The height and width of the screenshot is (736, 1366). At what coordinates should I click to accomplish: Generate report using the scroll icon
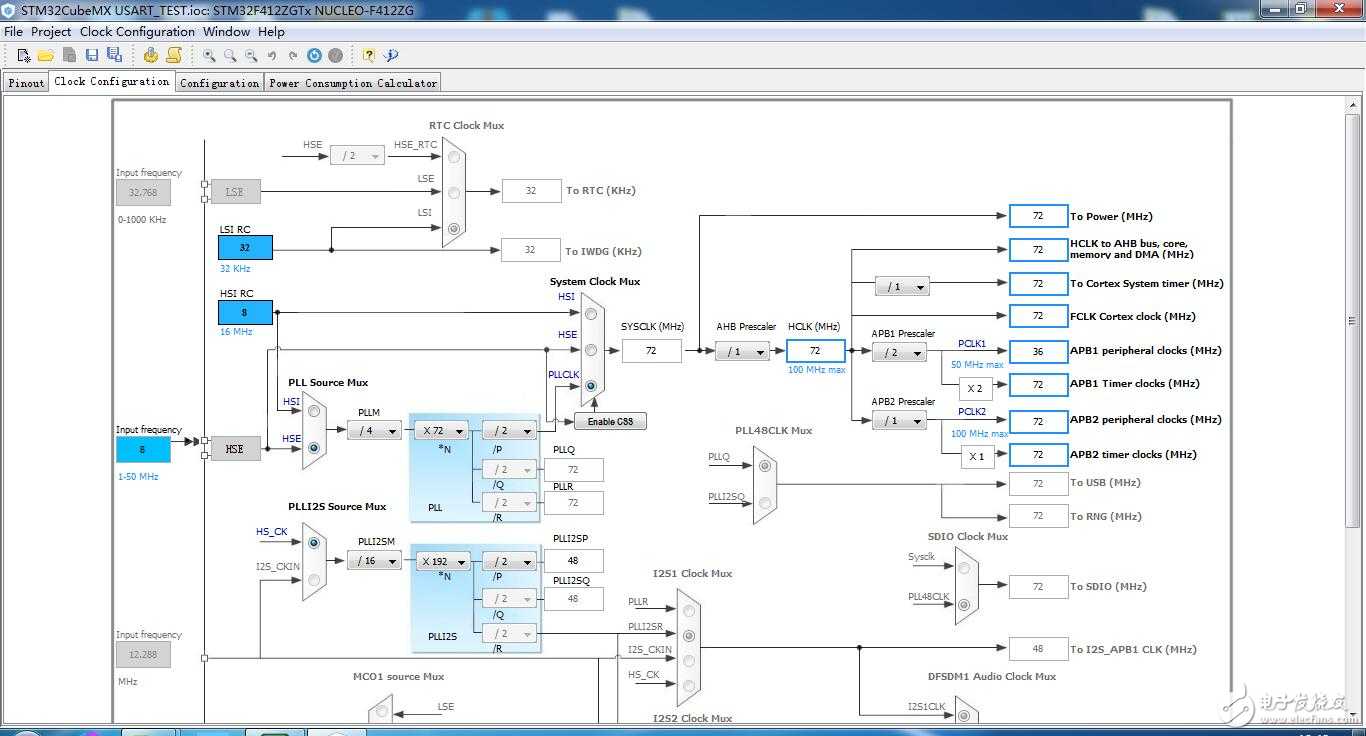coord(173,56)
